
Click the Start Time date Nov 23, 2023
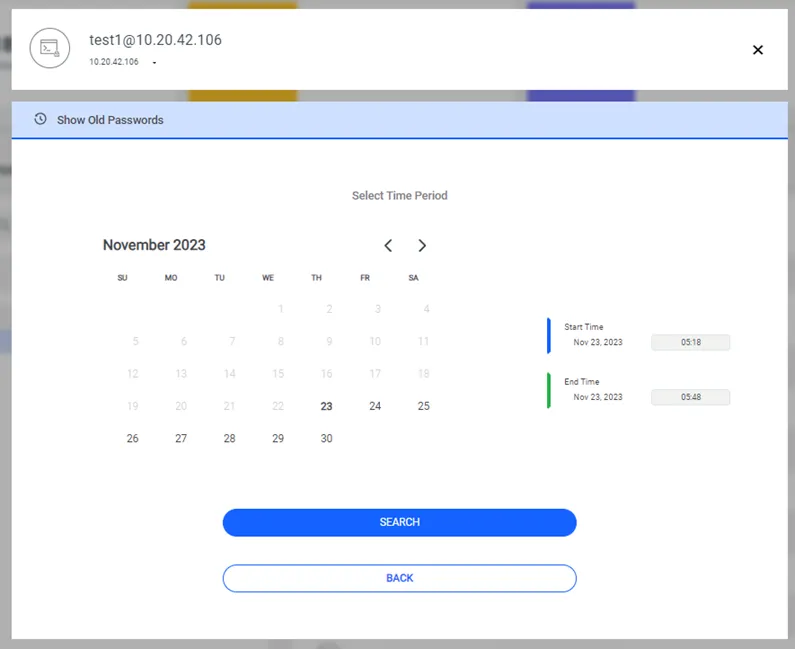coord(598,342)
